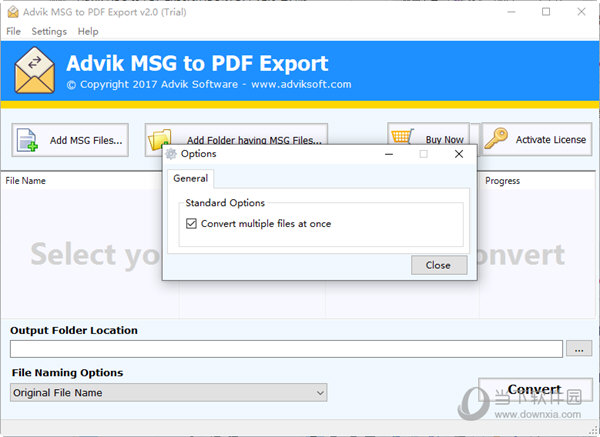Select the General tab in Options

pyautogui.click(x=191, y=178)
